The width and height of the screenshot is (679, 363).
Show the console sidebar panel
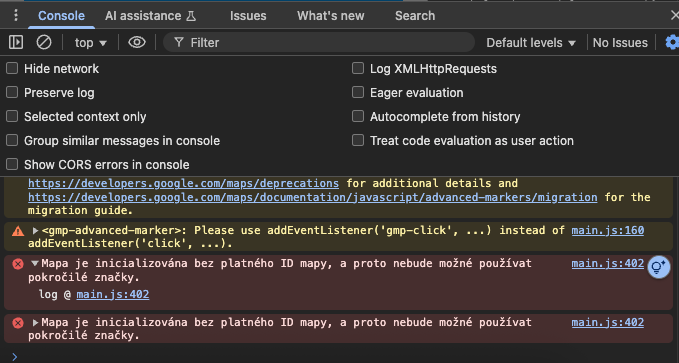[x=16, y=42]
